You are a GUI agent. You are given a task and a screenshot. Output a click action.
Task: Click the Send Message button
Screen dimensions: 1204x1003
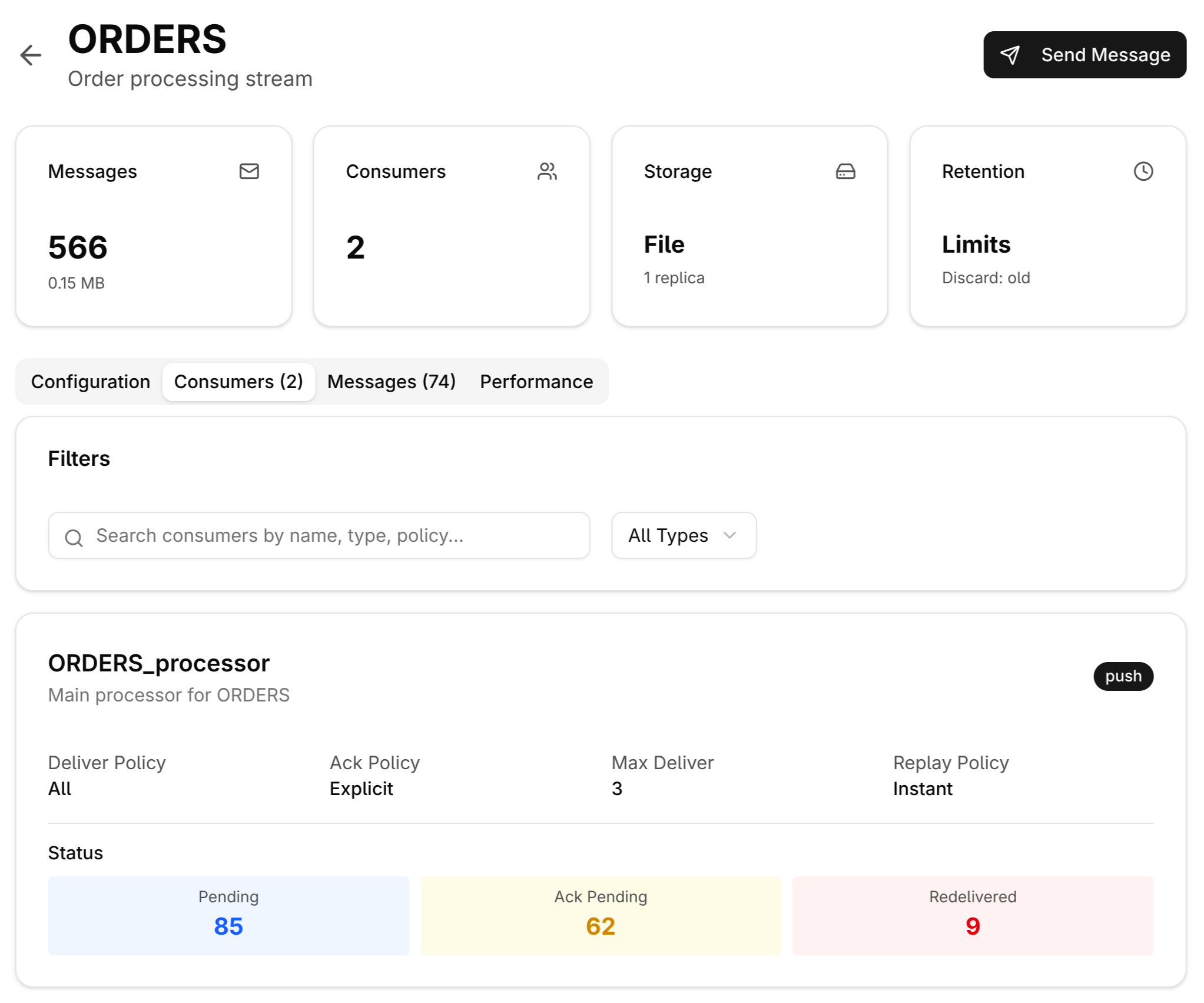[1084, 55]
